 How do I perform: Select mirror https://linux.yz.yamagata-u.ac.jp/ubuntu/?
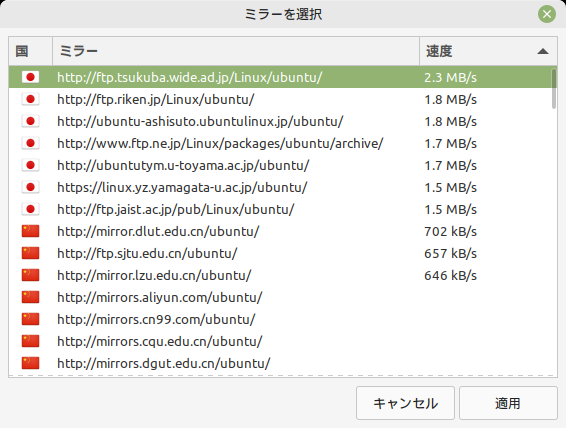tap(283, 187)
